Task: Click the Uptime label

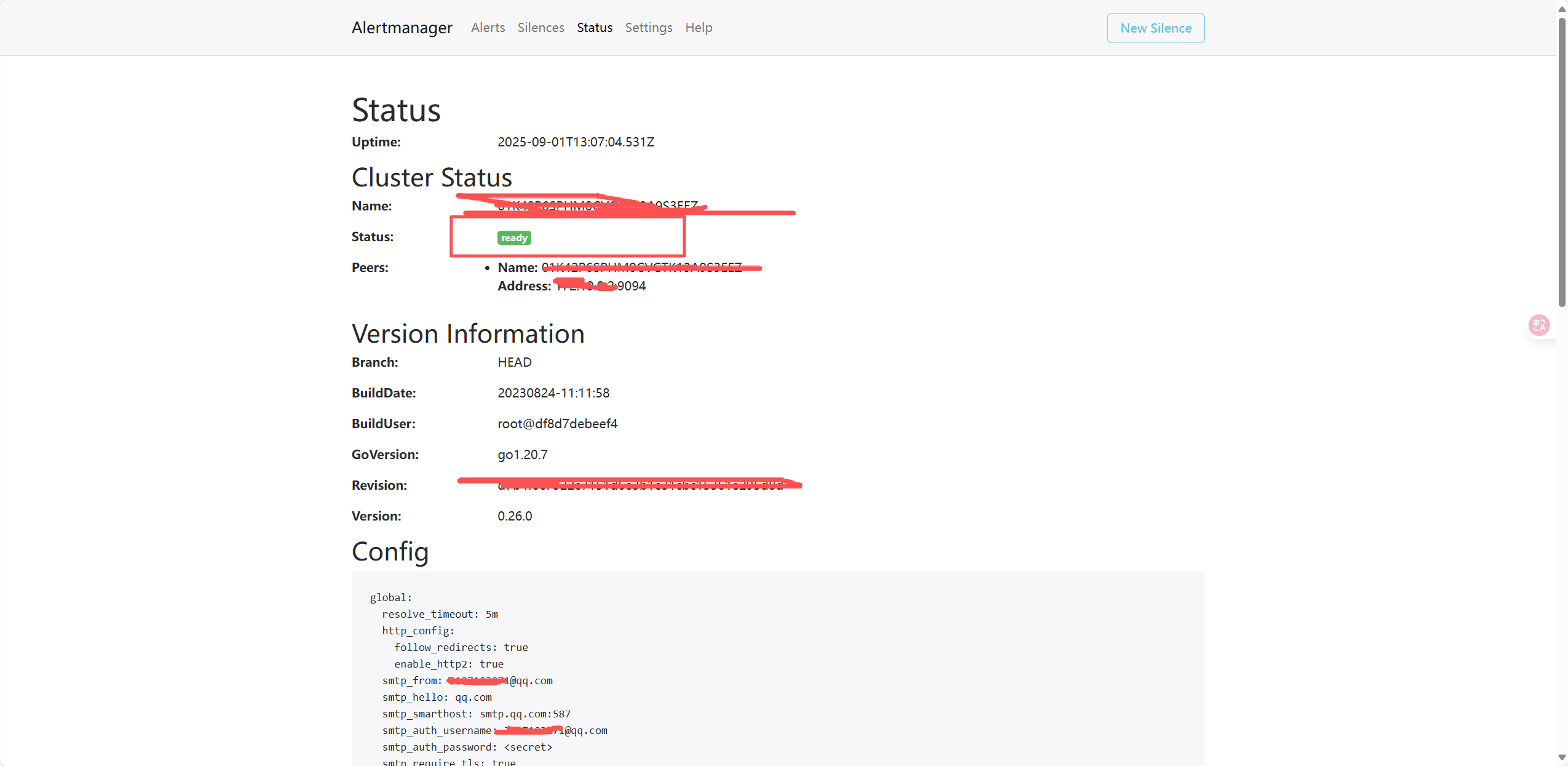Action: click(x=376, y=142)
